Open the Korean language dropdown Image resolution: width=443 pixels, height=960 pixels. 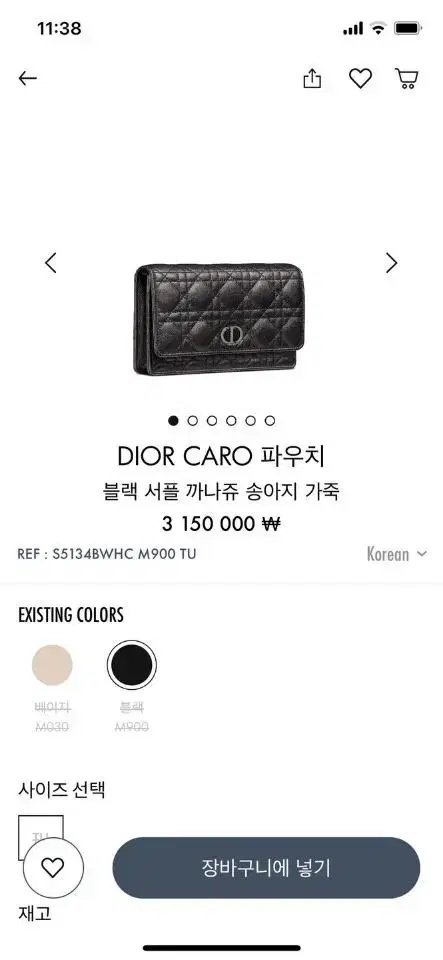point(396,554)
